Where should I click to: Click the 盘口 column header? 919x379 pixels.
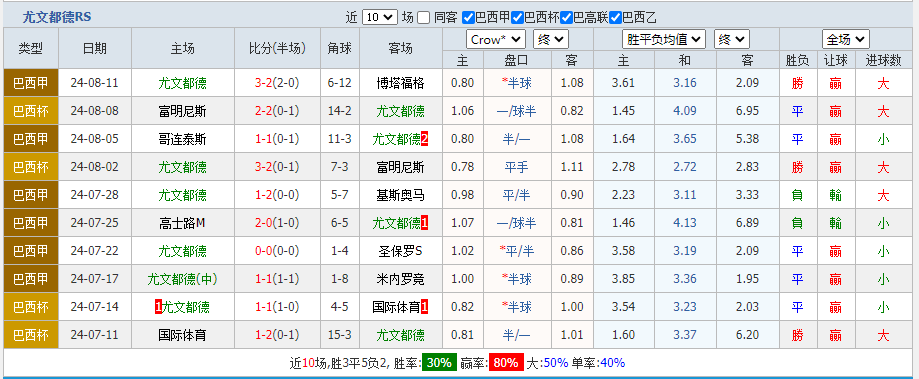tap(516, 60)
